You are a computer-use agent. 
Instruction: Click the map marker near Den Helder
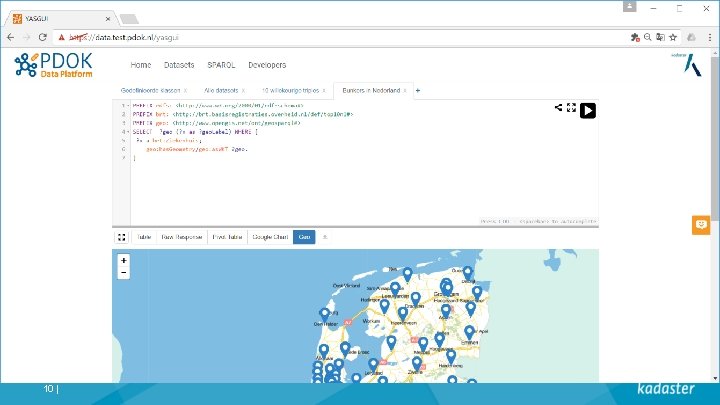[x=324, y=315]
